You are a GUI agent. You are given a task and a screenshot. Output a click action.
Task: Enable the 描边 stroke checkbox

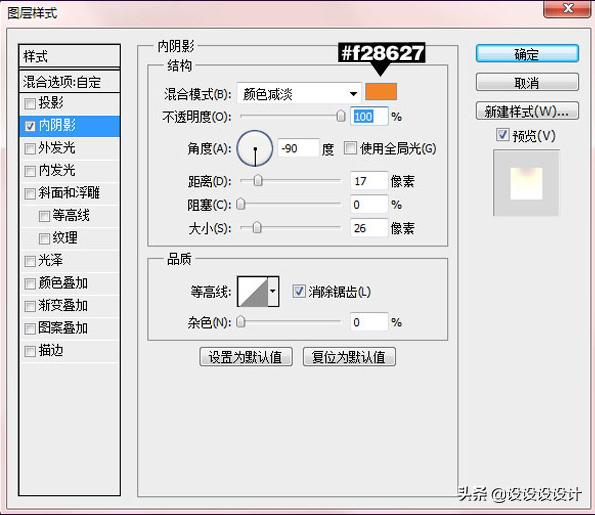tap(30, 351)
